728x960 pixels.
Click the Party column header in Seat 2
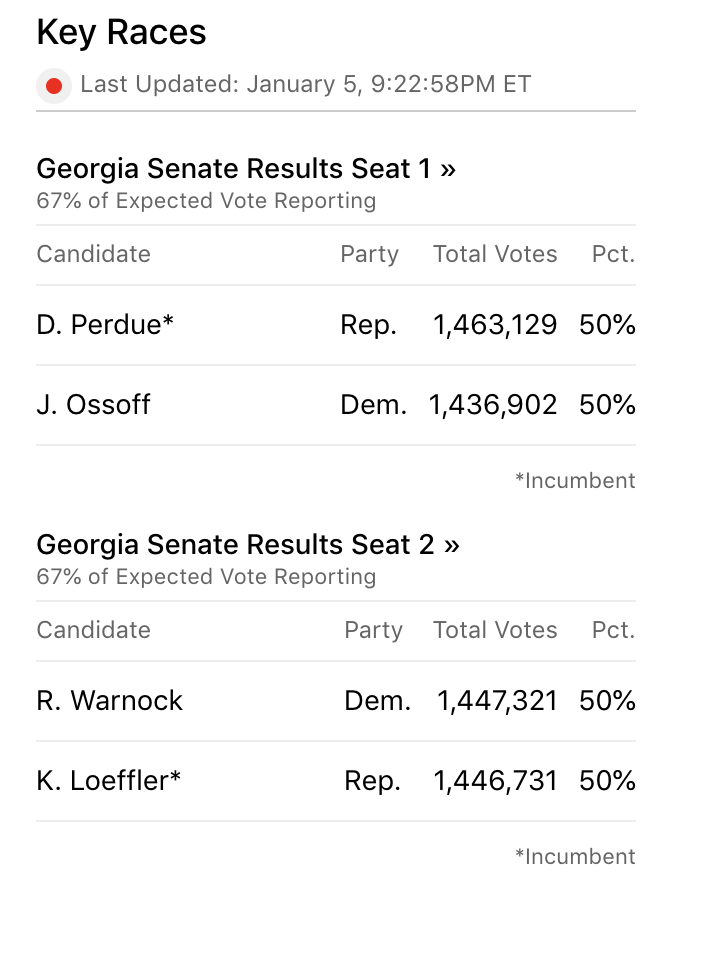point(373,630)
